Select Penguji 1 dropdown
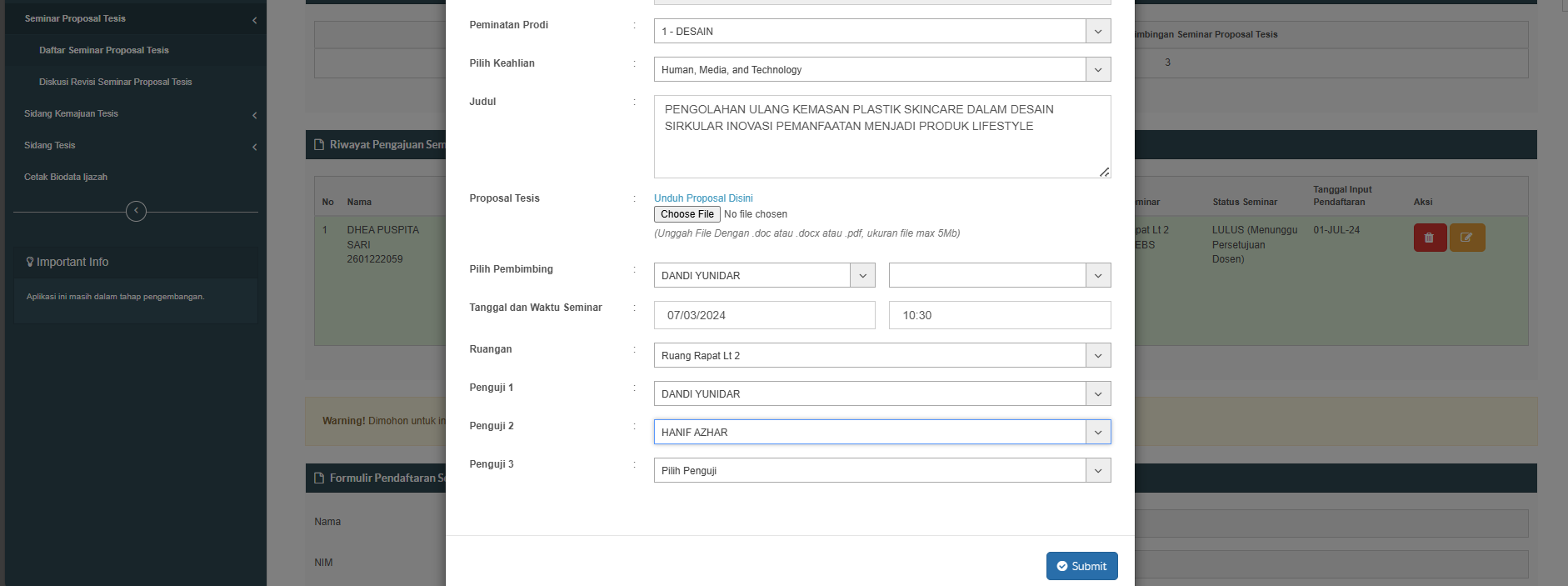Screen dimensions: 1568x586 [881, 394]
